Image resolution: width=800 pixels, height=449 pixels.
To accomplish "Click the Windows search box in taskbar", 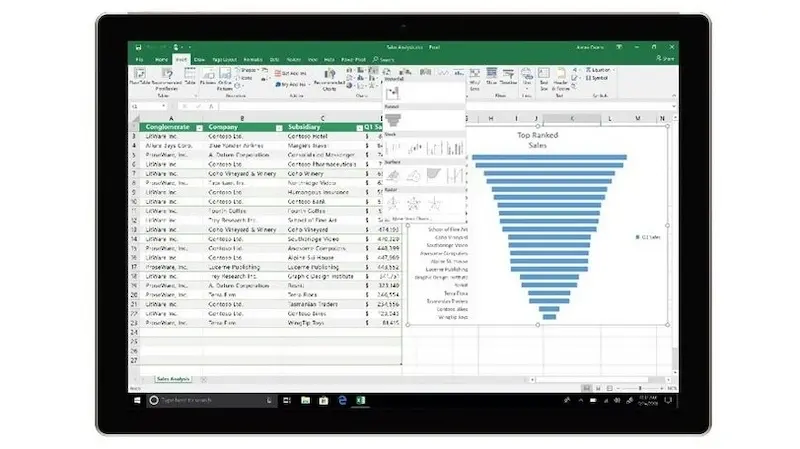I will [x=211, y=400].
